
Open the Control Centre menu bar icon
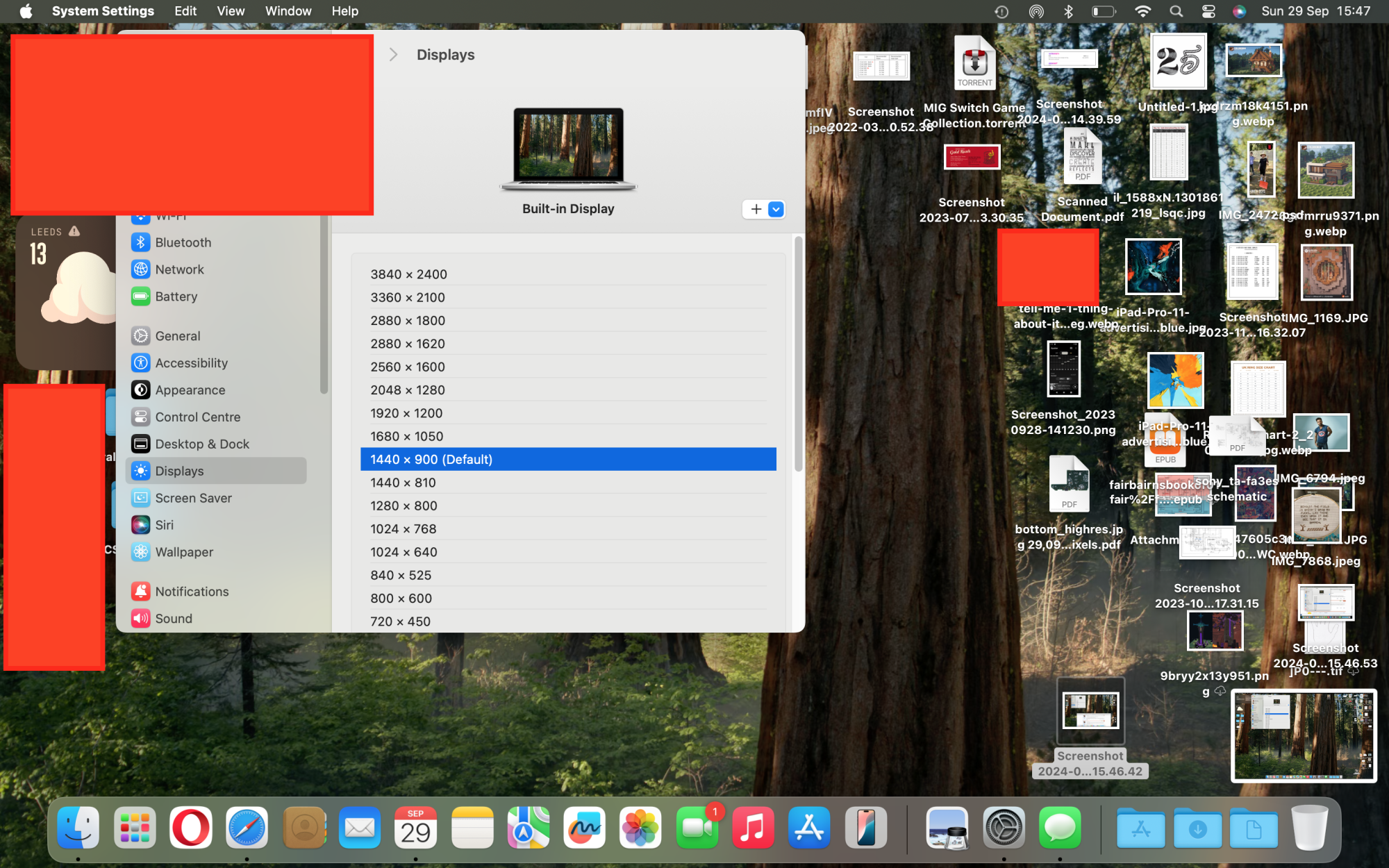tap(1208, 11)
